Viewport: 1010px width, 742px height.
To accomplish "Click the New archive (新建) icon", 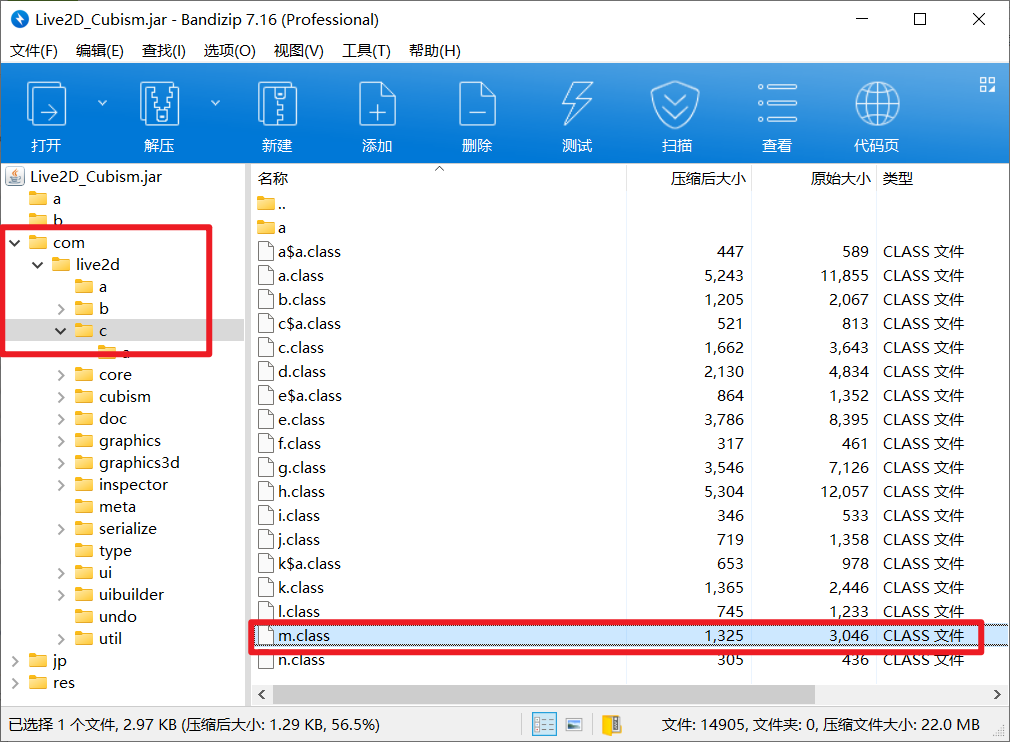I will click(x=277, y=104).
